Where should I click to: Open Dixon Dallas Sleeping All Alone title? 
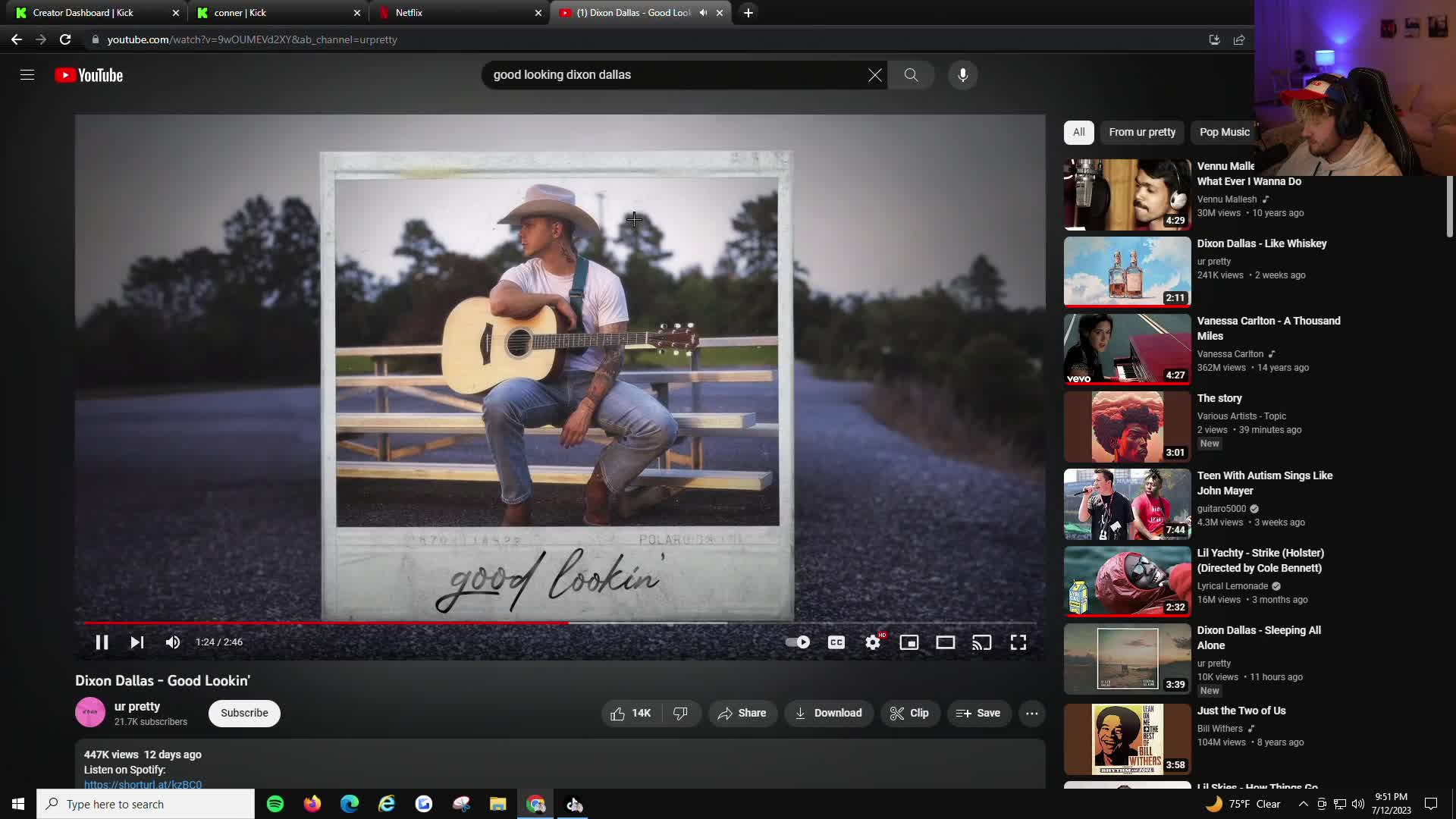click(1259, 638)
